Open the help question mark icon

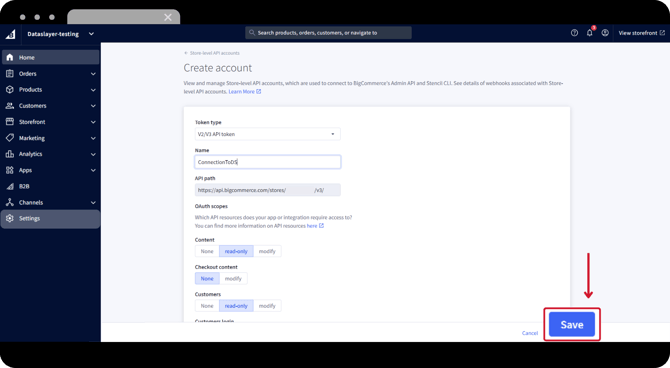coord(574,33)
